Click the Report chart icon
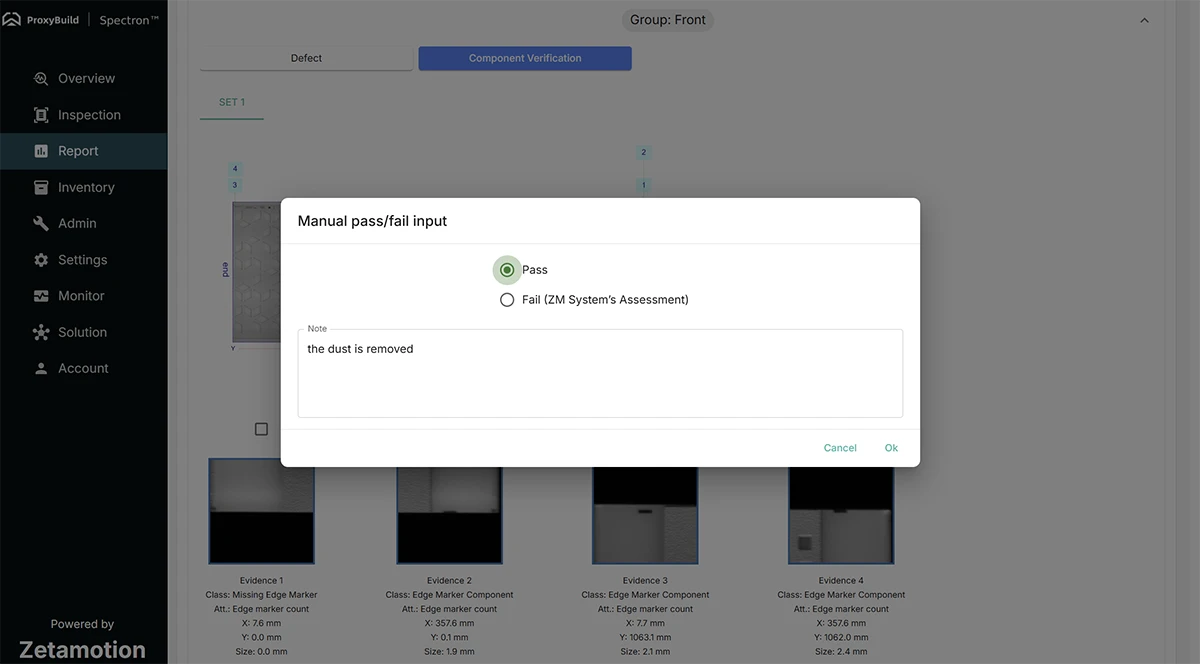1200x664 pixels. (x=41, y=151)
